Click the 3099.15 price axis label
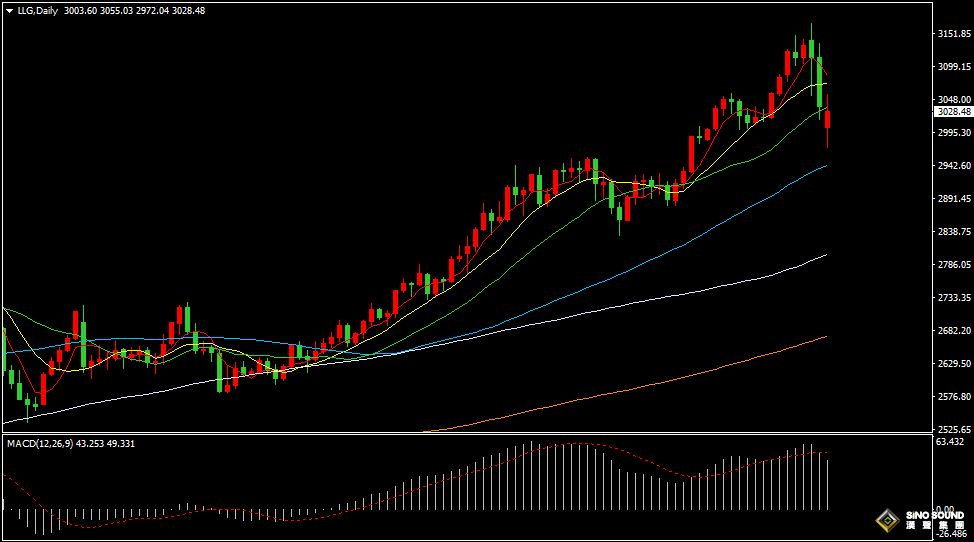The width and height of the screenshot is (974, 542). point(954,66)
